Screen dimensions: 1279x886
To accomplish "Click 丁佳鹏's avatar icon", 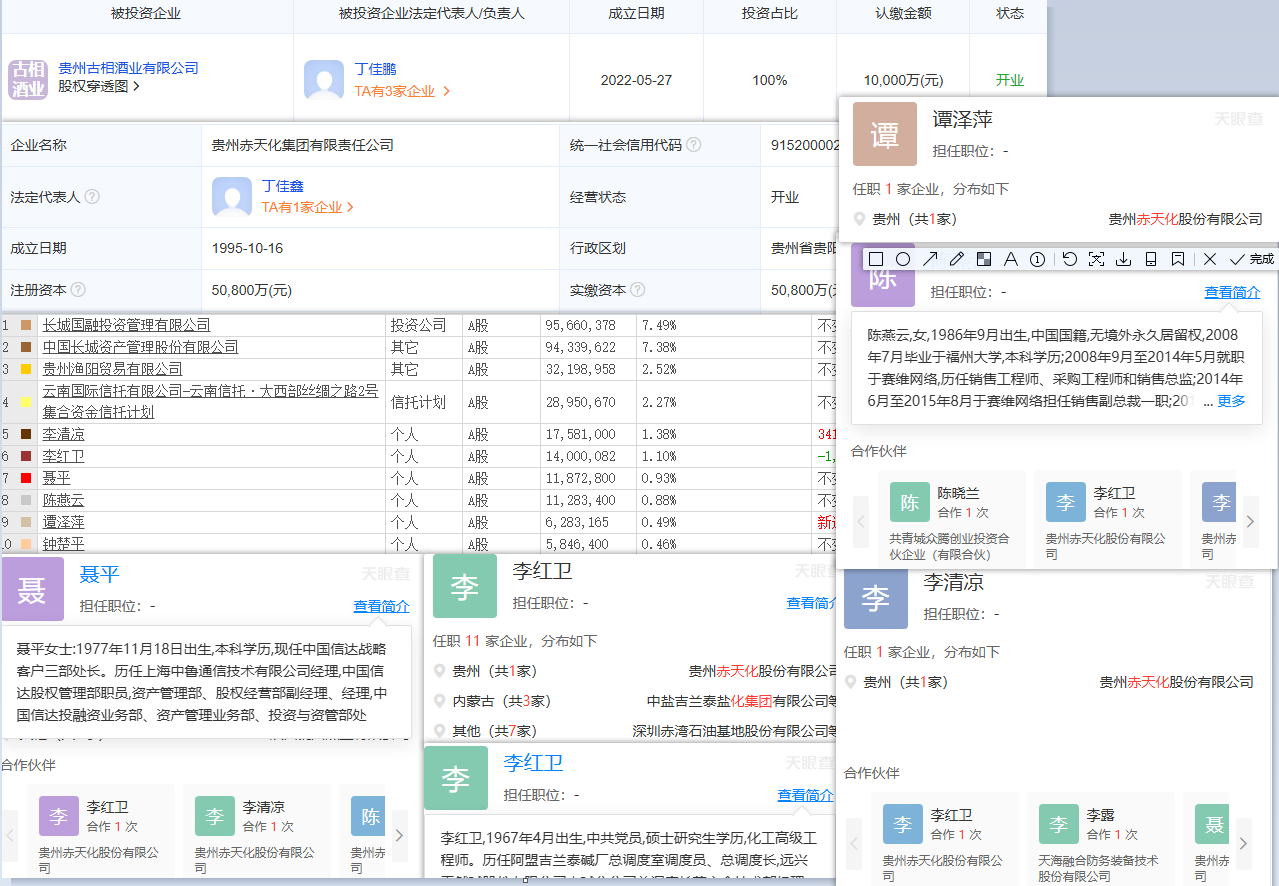I will pos(324,80).
